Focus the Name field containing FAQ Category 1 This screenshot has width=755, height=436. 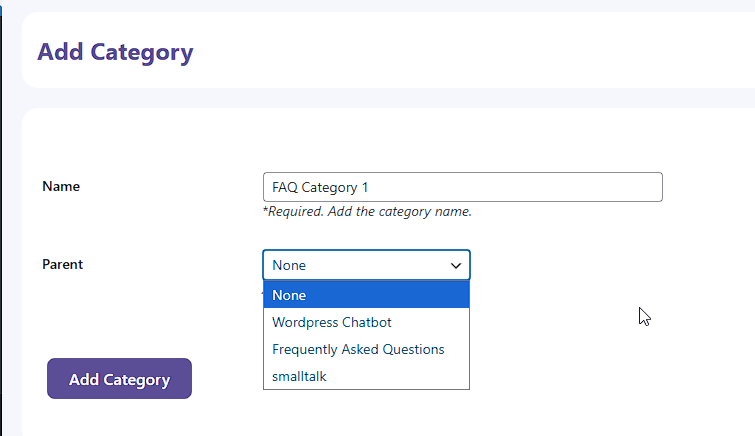click(463, 187)
